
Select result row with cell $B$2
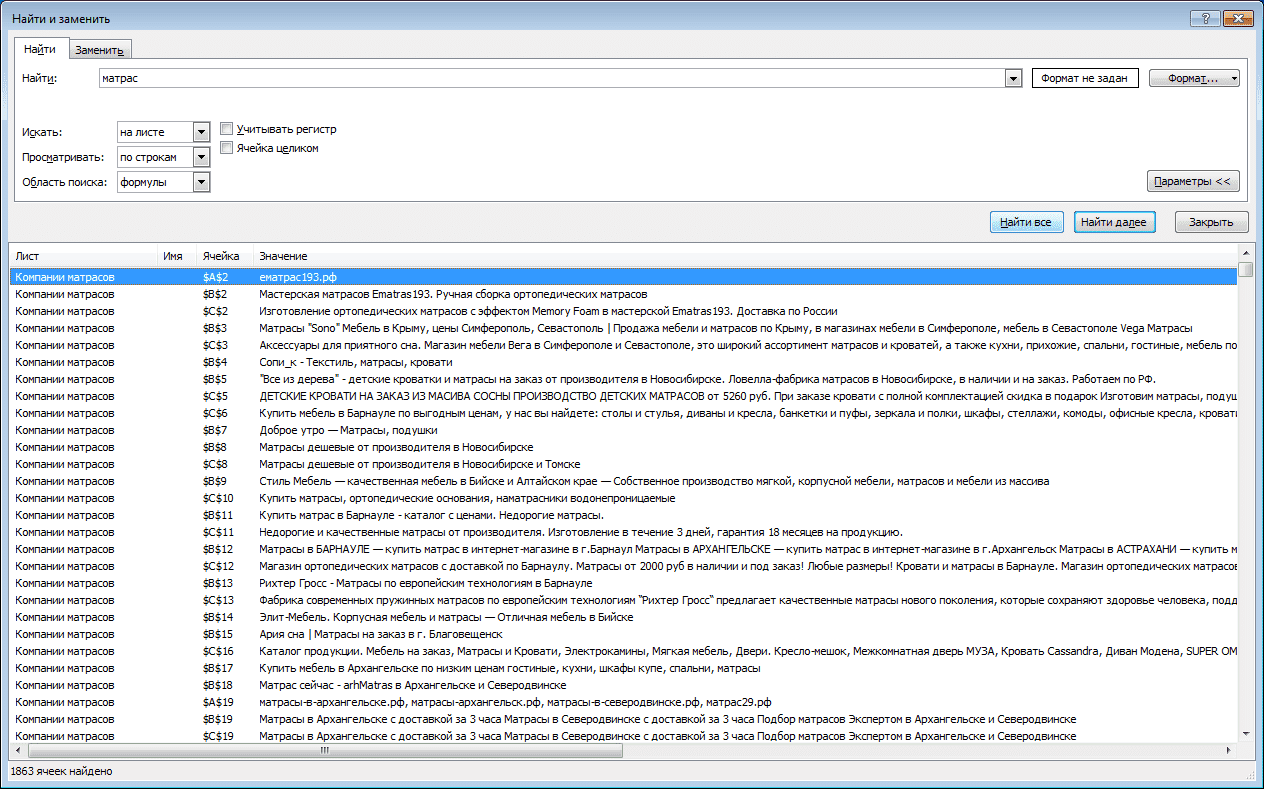click(623, 294)
